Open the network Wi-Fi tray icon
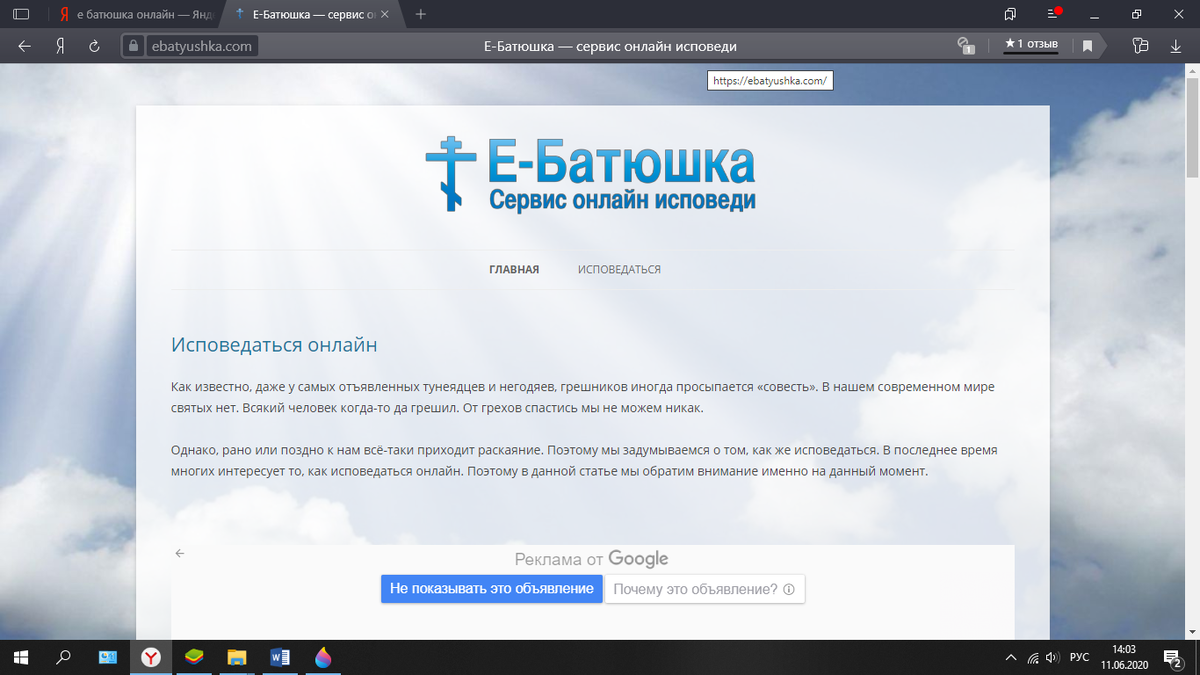The height and width of the screenshot is (675, 1200). tap(1032, 658)
